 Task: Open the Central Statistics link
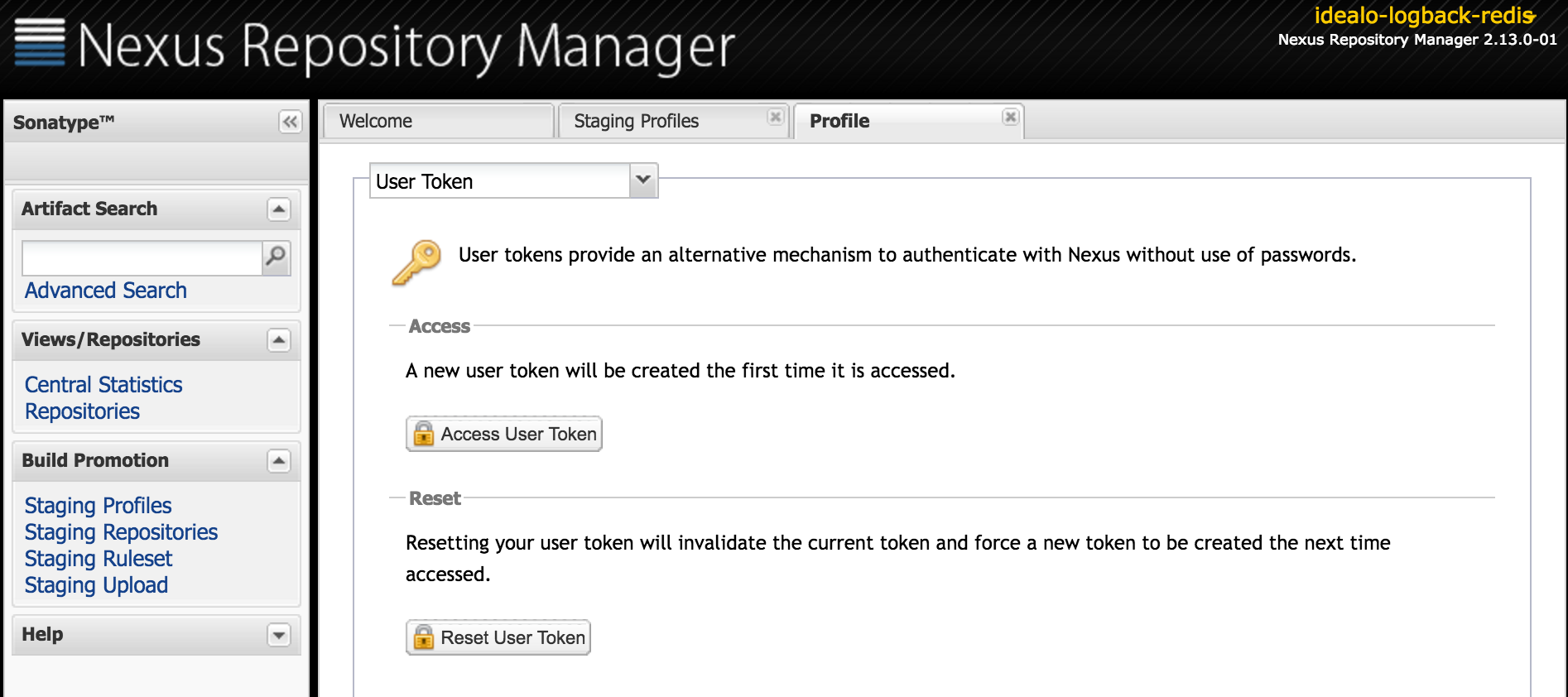(x=103, y=385)
